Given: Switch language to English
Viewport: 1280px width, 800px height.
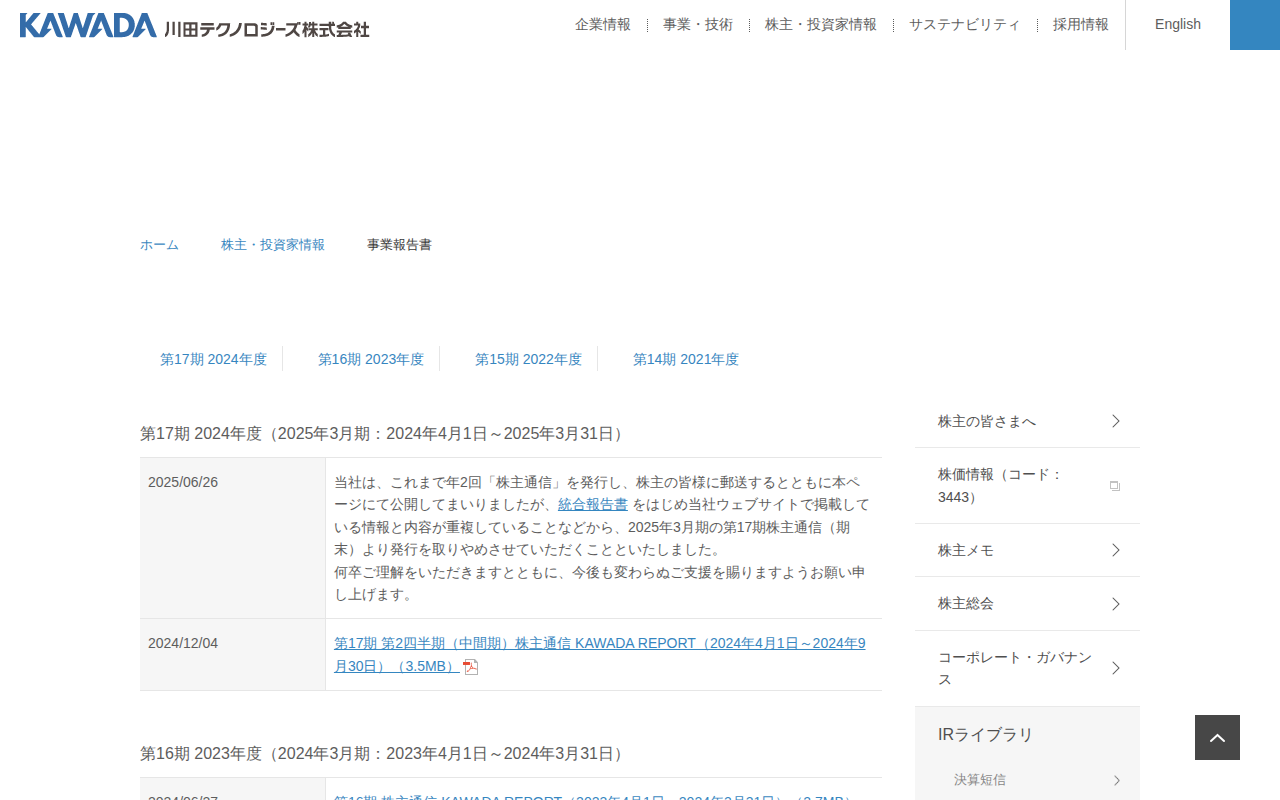Looking at the screenshot, I should pos(1178,25).
